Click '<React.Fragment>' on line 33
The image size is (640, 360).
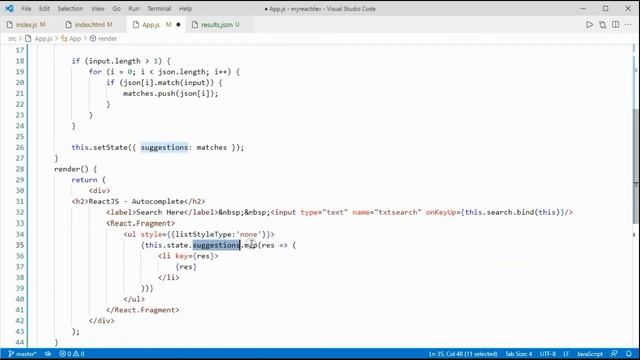click(x=140, y=223)
